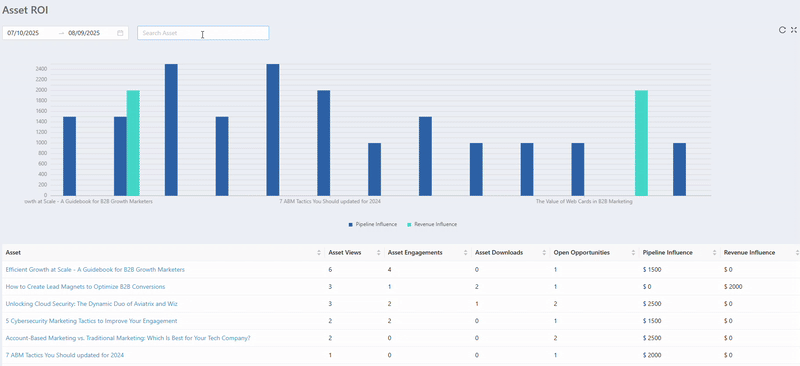Click the Open Opportunities column header
The image size is (800, 366).
click(581, 253)
